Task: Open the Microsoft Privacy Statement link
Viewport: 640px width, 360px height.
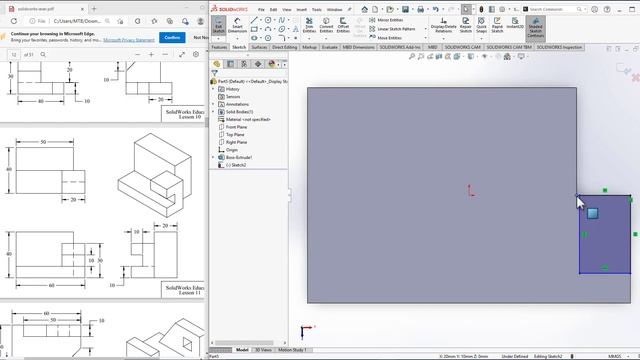Action: click(x=129, y=40)
